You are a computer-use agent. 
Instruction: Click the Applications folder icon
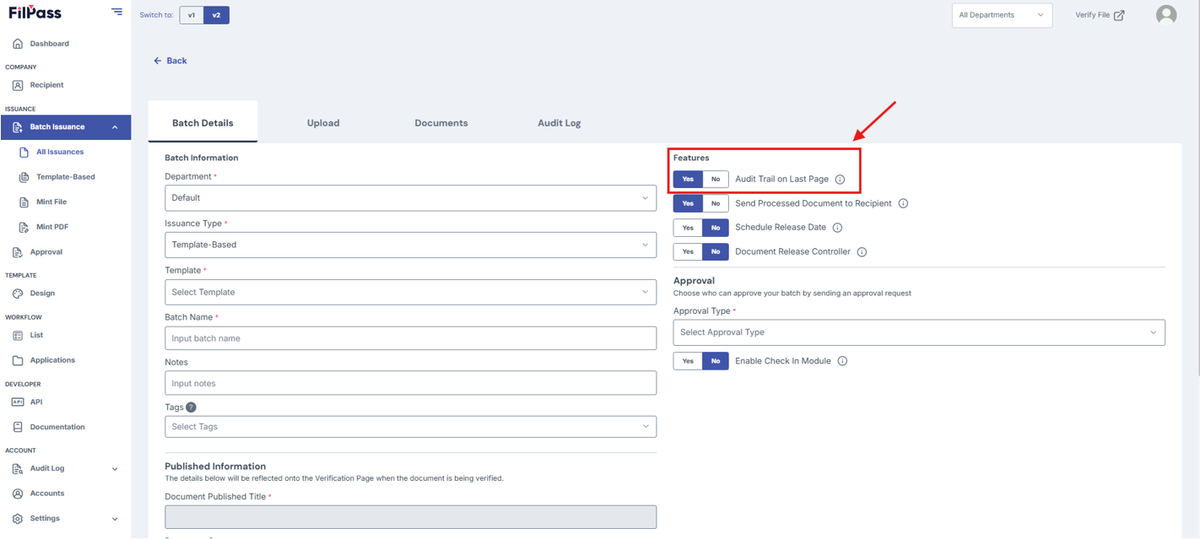[18, 360]
